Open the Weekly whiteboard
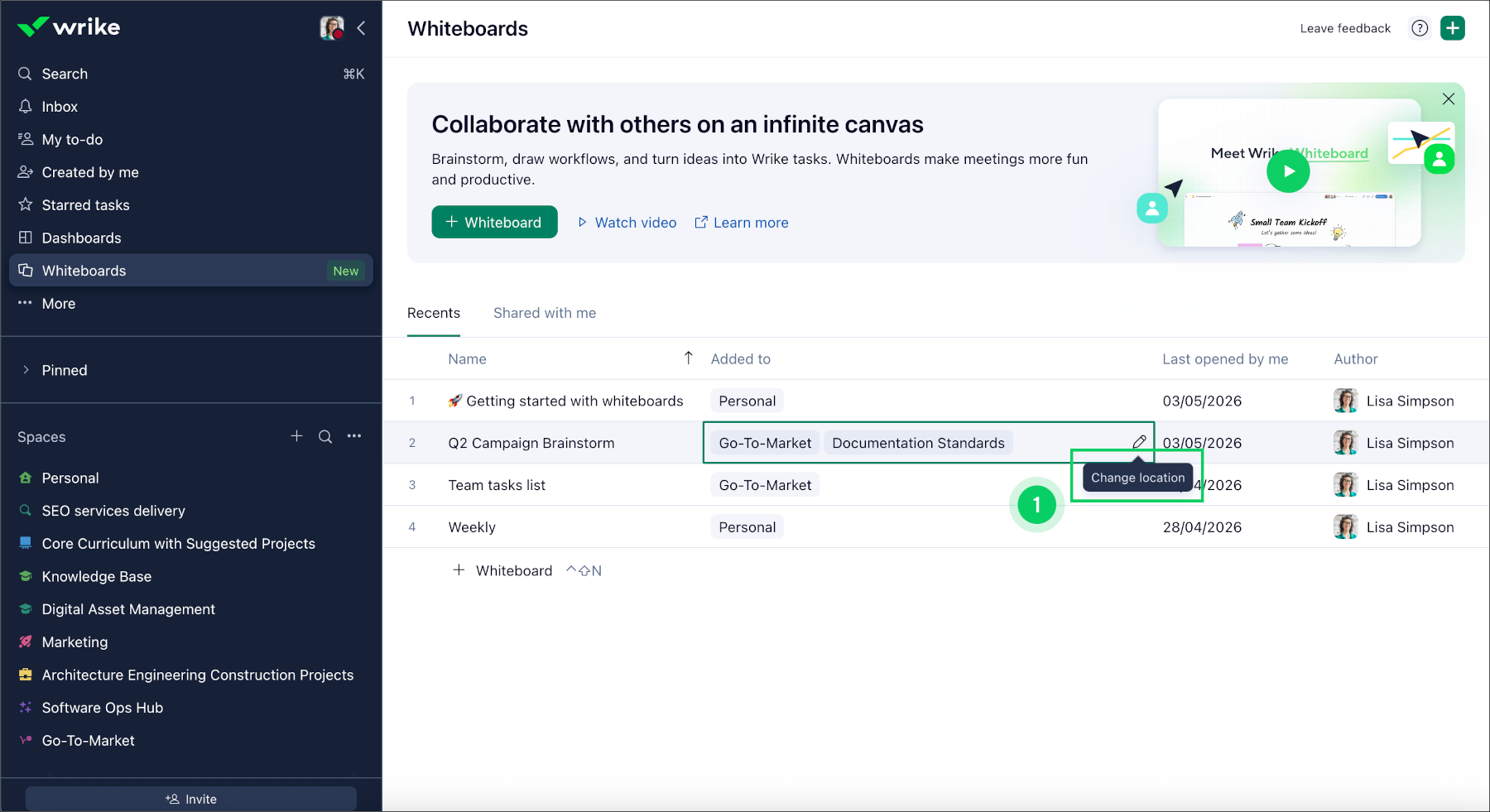Screen dimensions: 1490x812 [472, 527]
